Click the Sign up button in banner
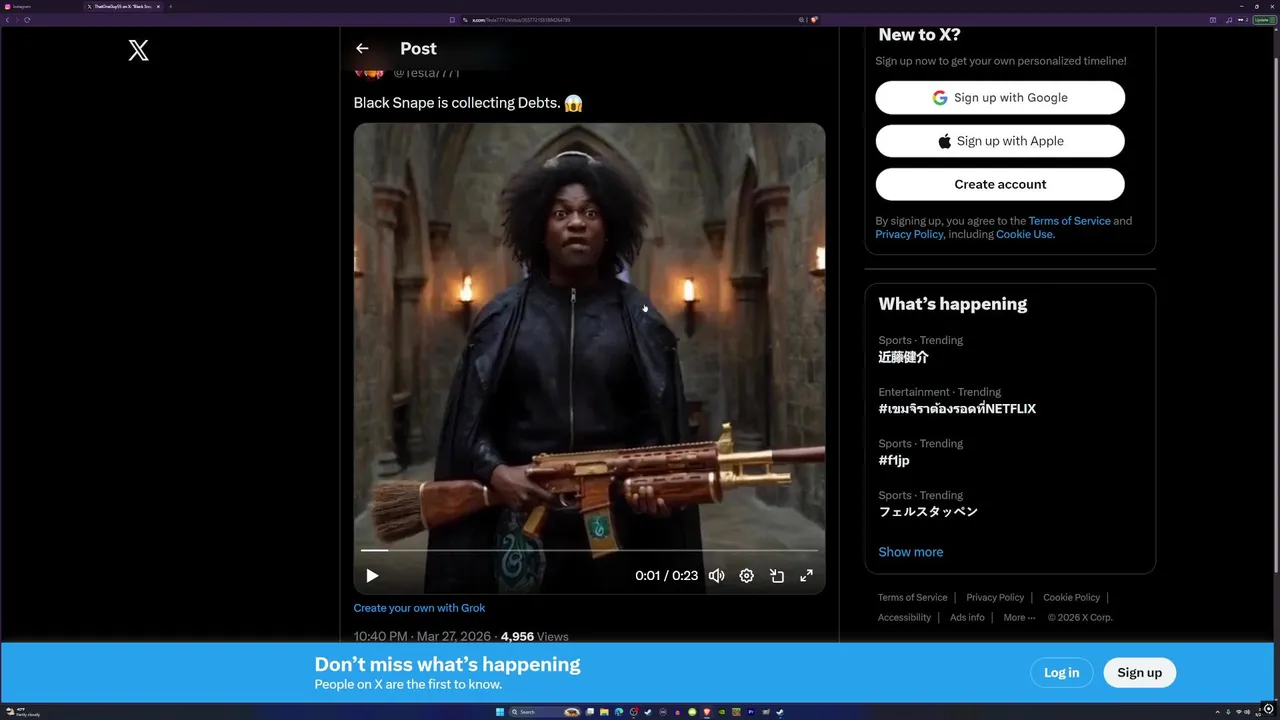 (x=1139, y=673)
